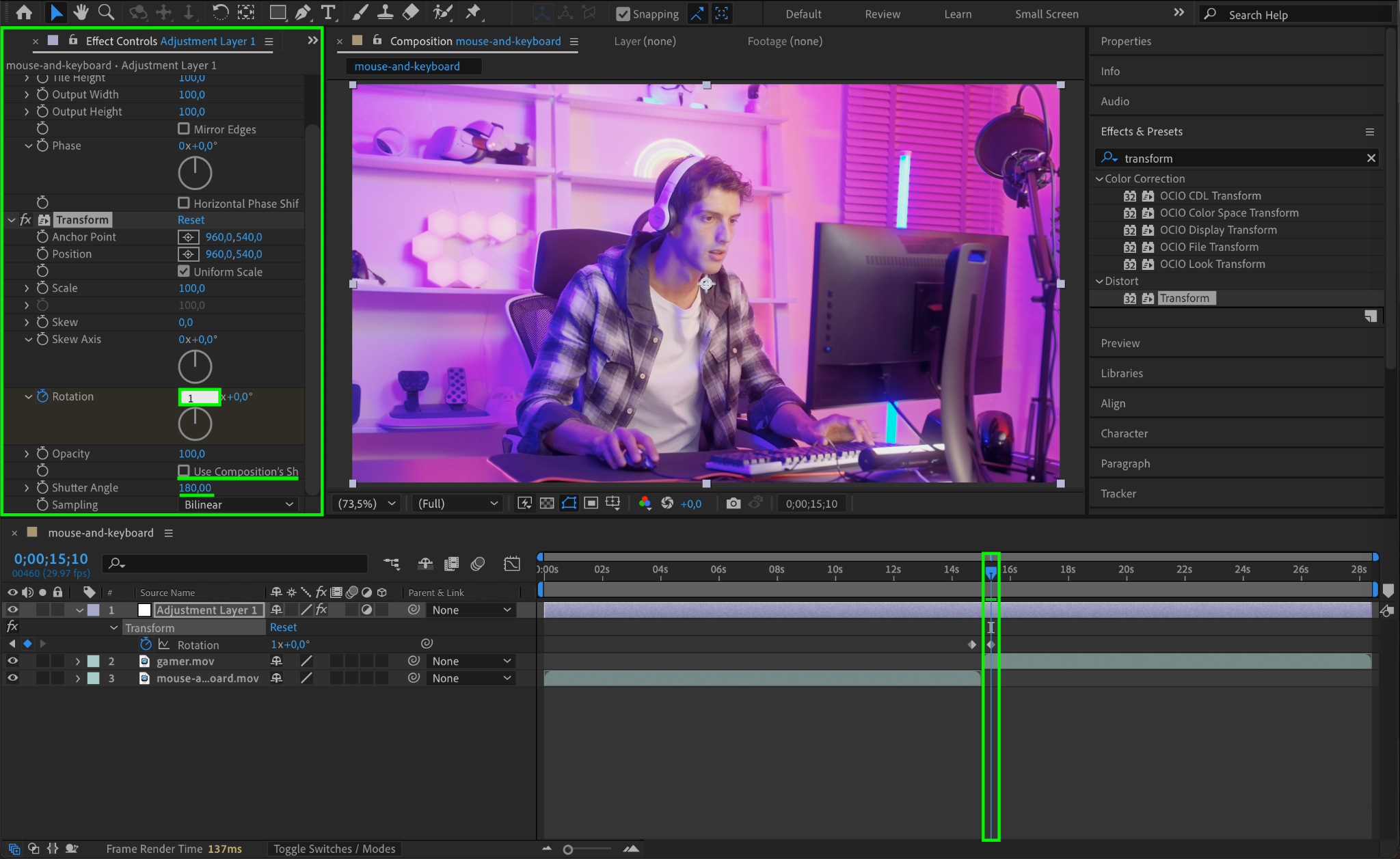This screenshot has width=1400, height=859.
Task: Select the Zoom tool
Action: 106,12
